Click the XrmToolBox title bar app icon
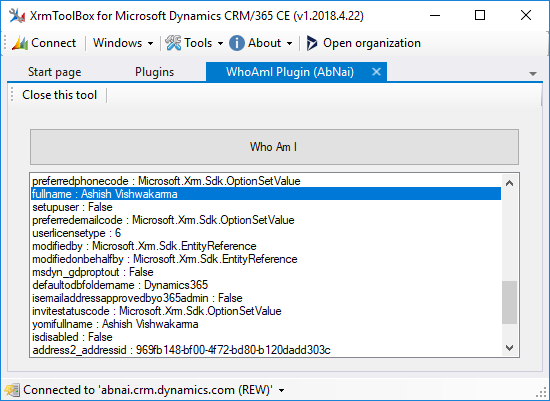This screenshot has height=401, width=550. (17, 15)
